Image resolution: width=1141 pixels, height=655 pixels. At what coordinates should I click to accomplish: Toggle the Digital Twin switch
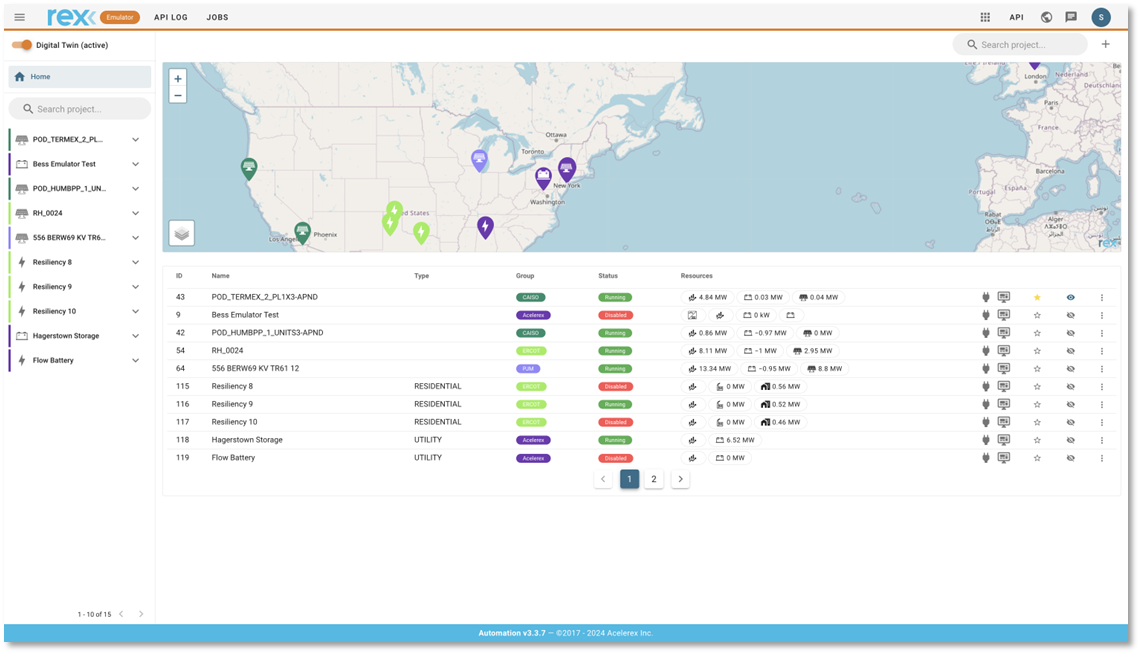[22, 45]
